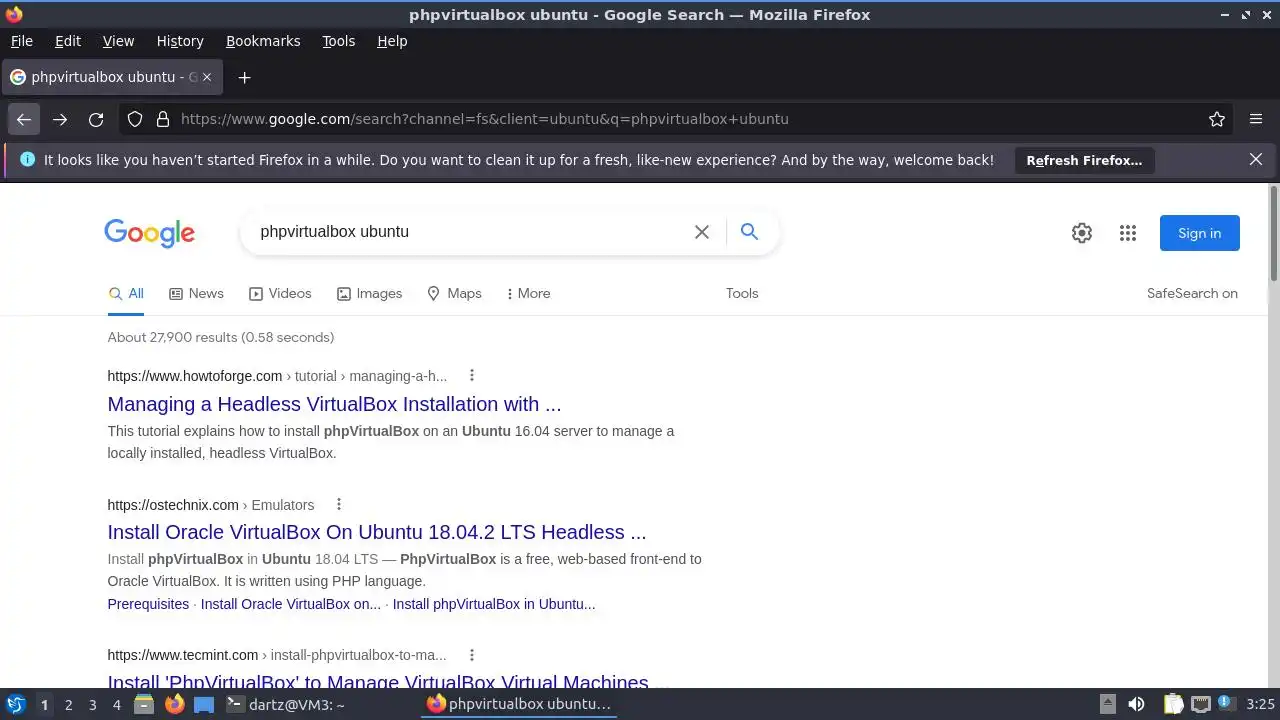This screenshot has width=1280, height=720.
Task: Open Install phpVirtualBox in Ubuntu... sublink
Action: click(x=494, y=604)
